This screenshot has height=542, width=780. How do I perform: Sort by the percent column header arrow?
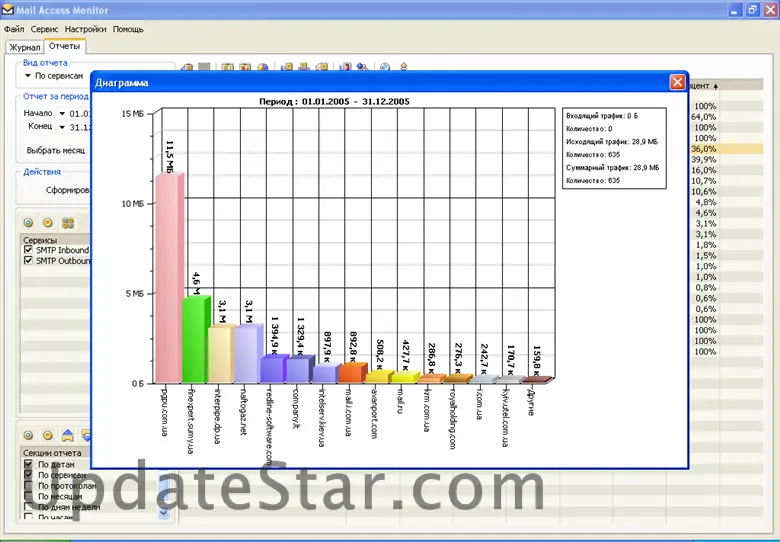point(716,86)
